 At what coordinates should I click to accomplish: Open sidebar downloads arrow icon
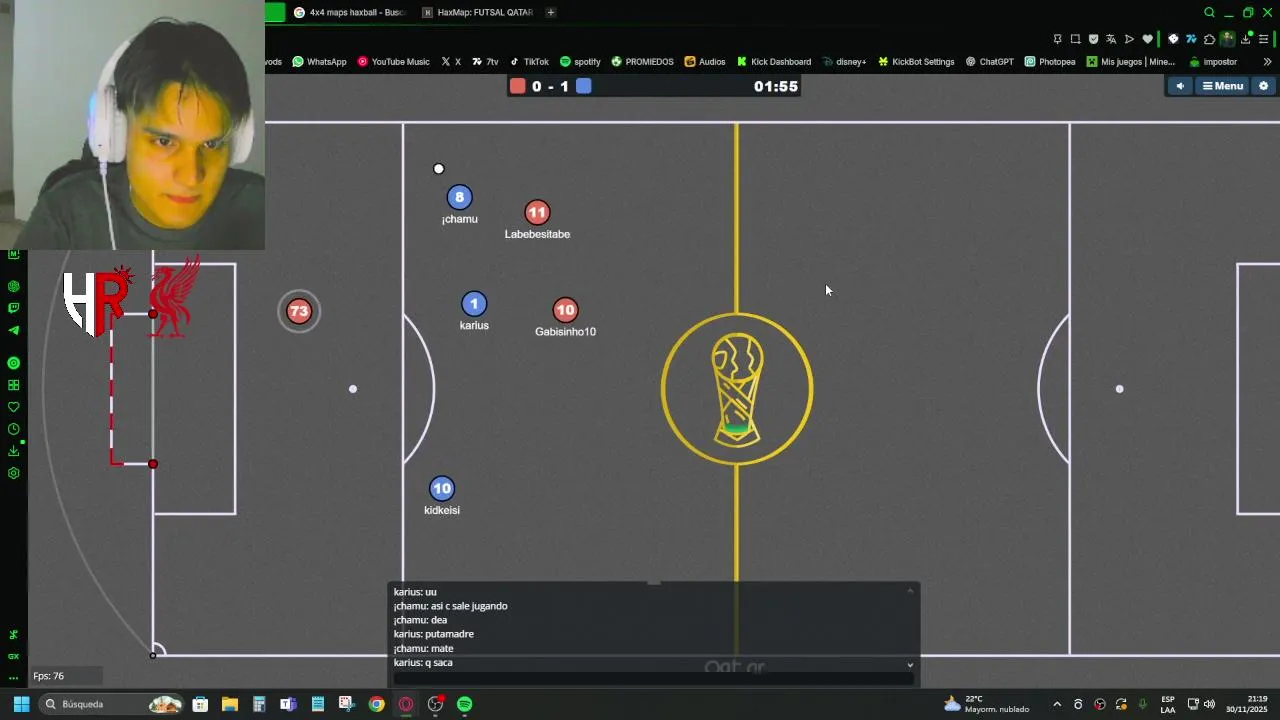[x=14, y=451]
